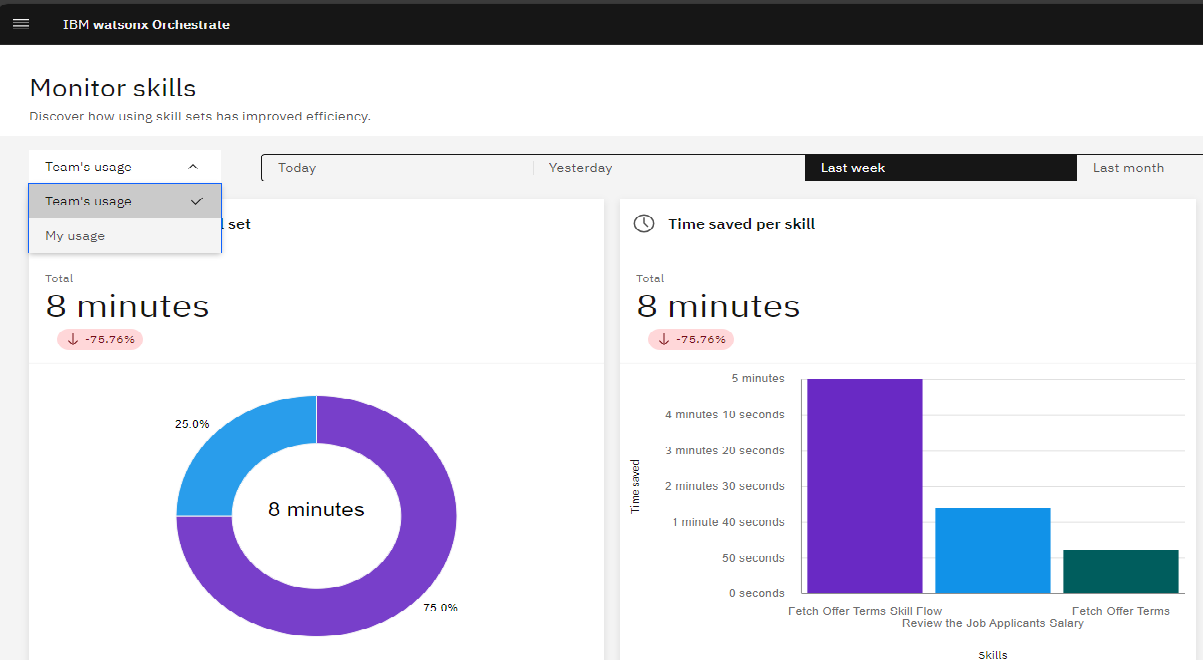Click the down arrow in right percentage badge

[664, 339]
